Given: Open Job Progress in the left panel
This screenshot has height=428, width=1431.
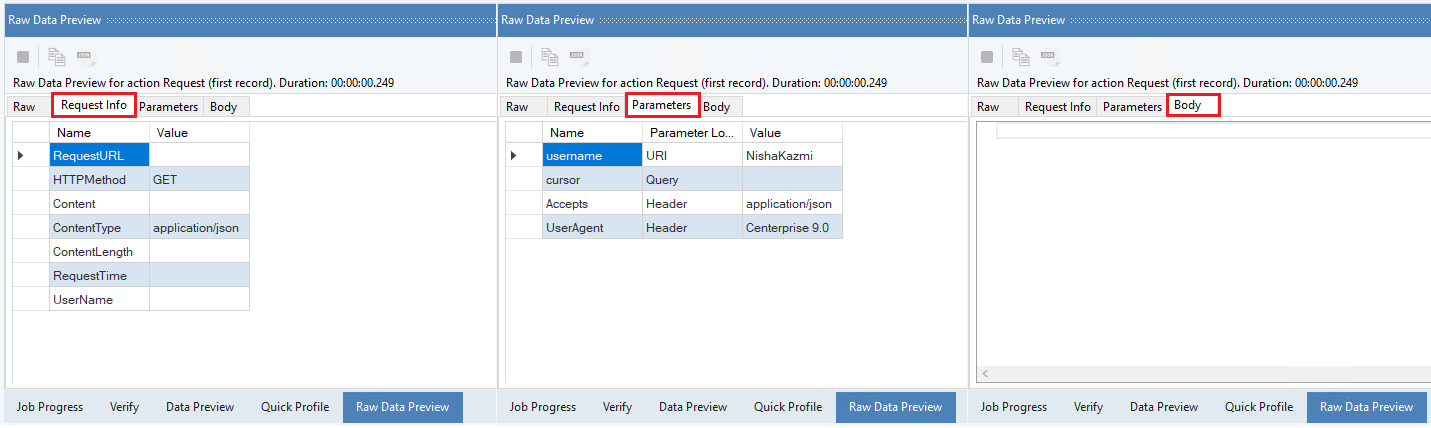Looking at the screenshot, I should [49, 407].
